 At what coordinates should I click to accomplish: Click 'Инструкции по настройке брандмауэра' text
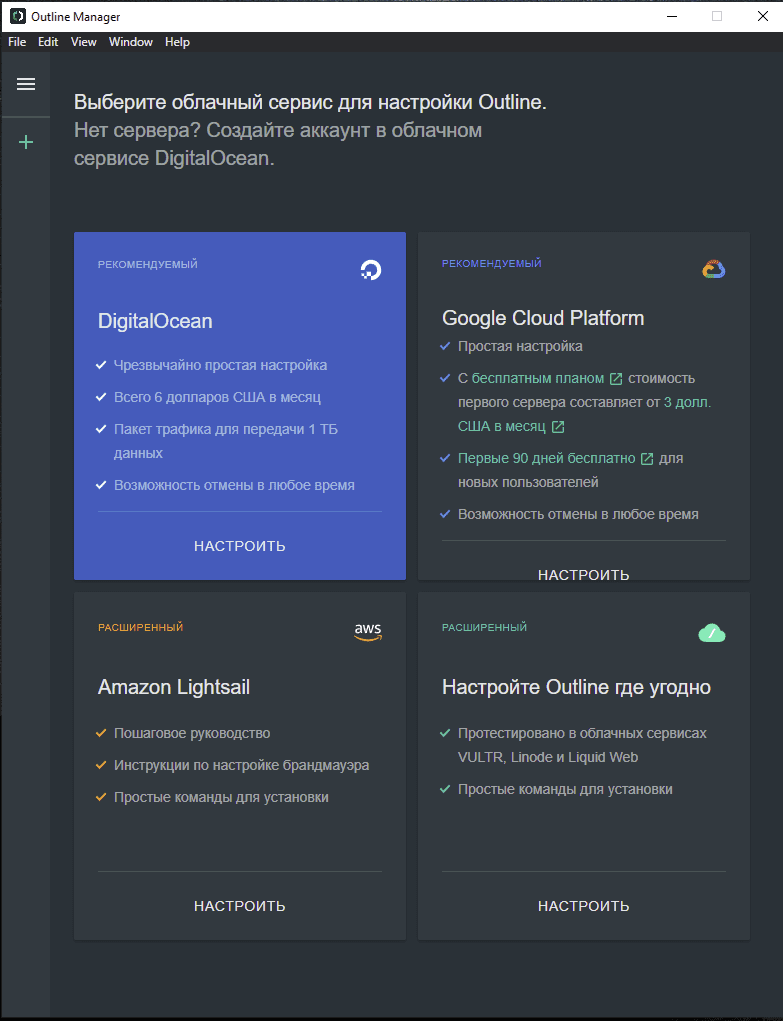point(242,765)
